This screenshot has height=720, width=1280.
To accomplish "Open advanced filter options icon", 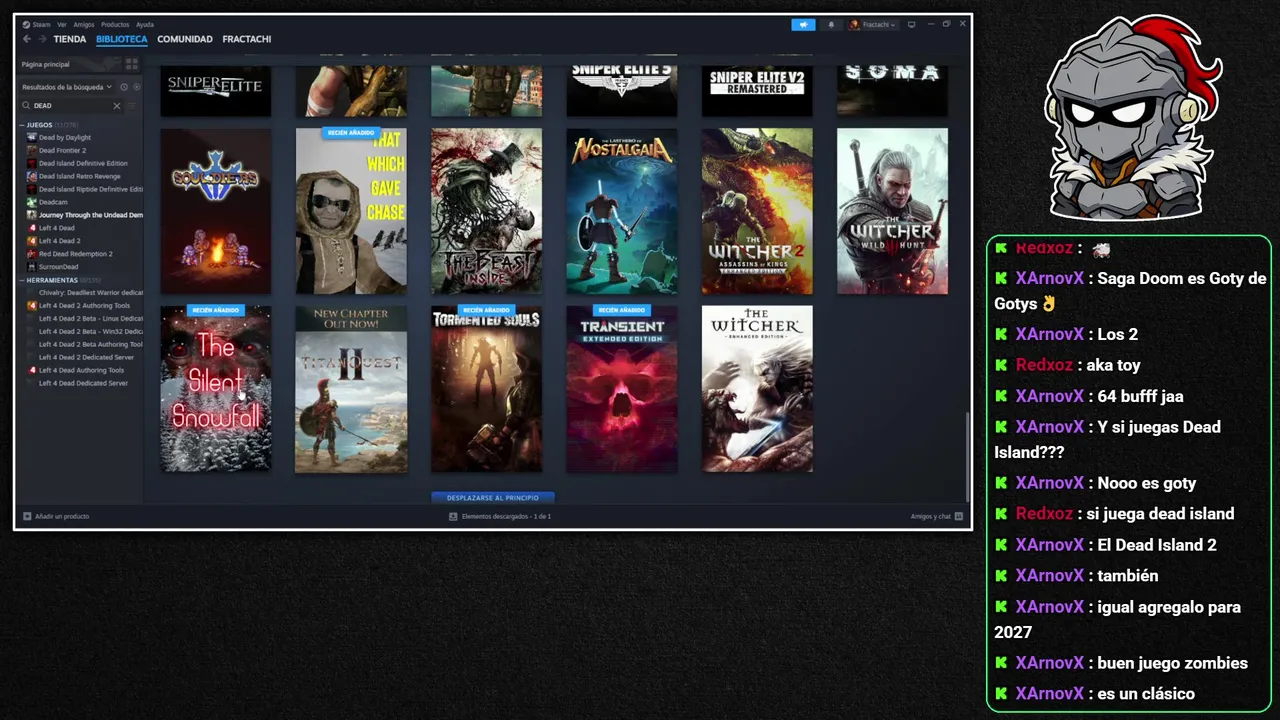I will click(x=132, y=105).
